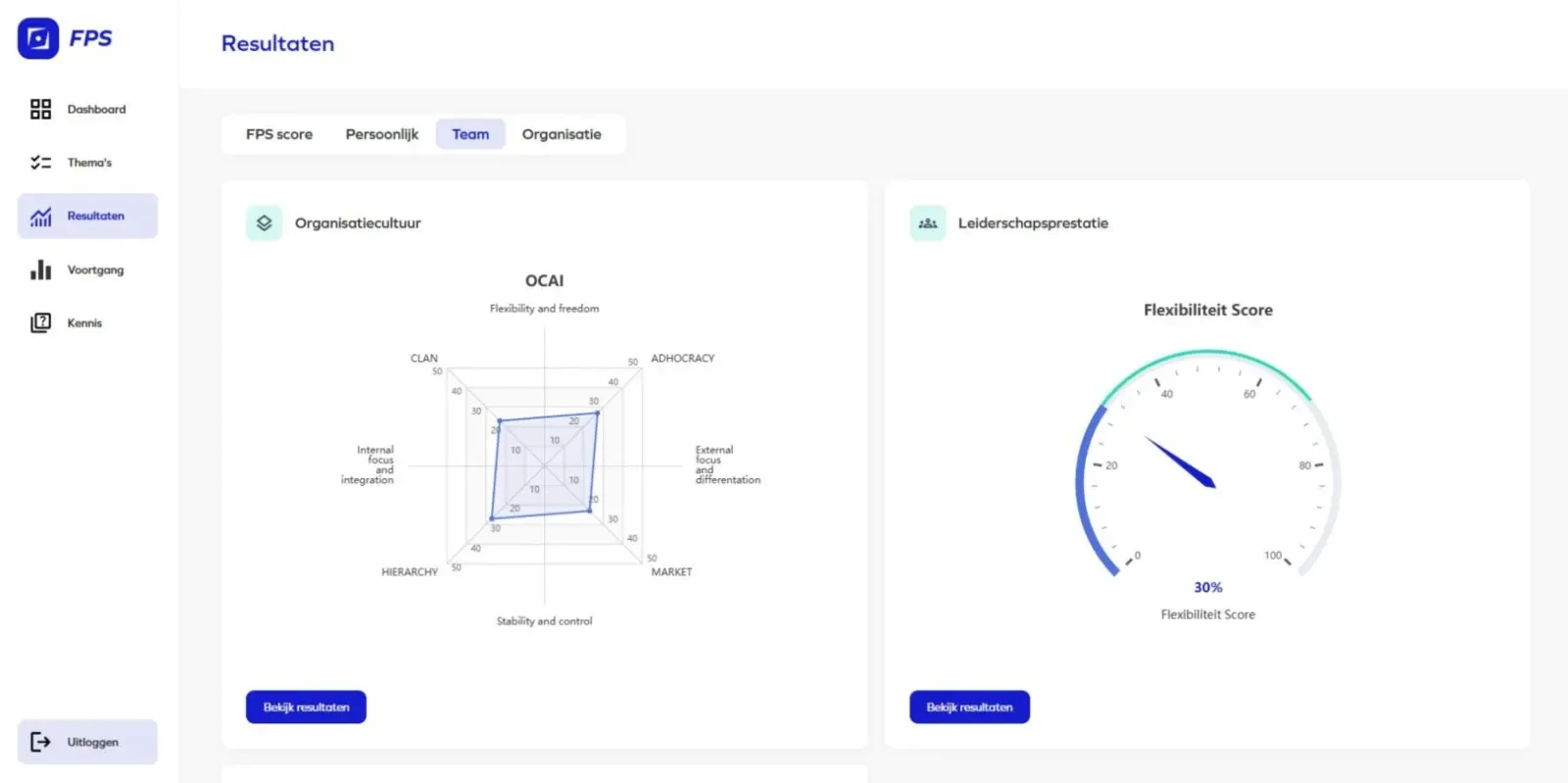Image resolution: width=1568 pixels, height=783 pixels.
Task: Click the 30% gauge value
Action: (x=1208, y=587)
